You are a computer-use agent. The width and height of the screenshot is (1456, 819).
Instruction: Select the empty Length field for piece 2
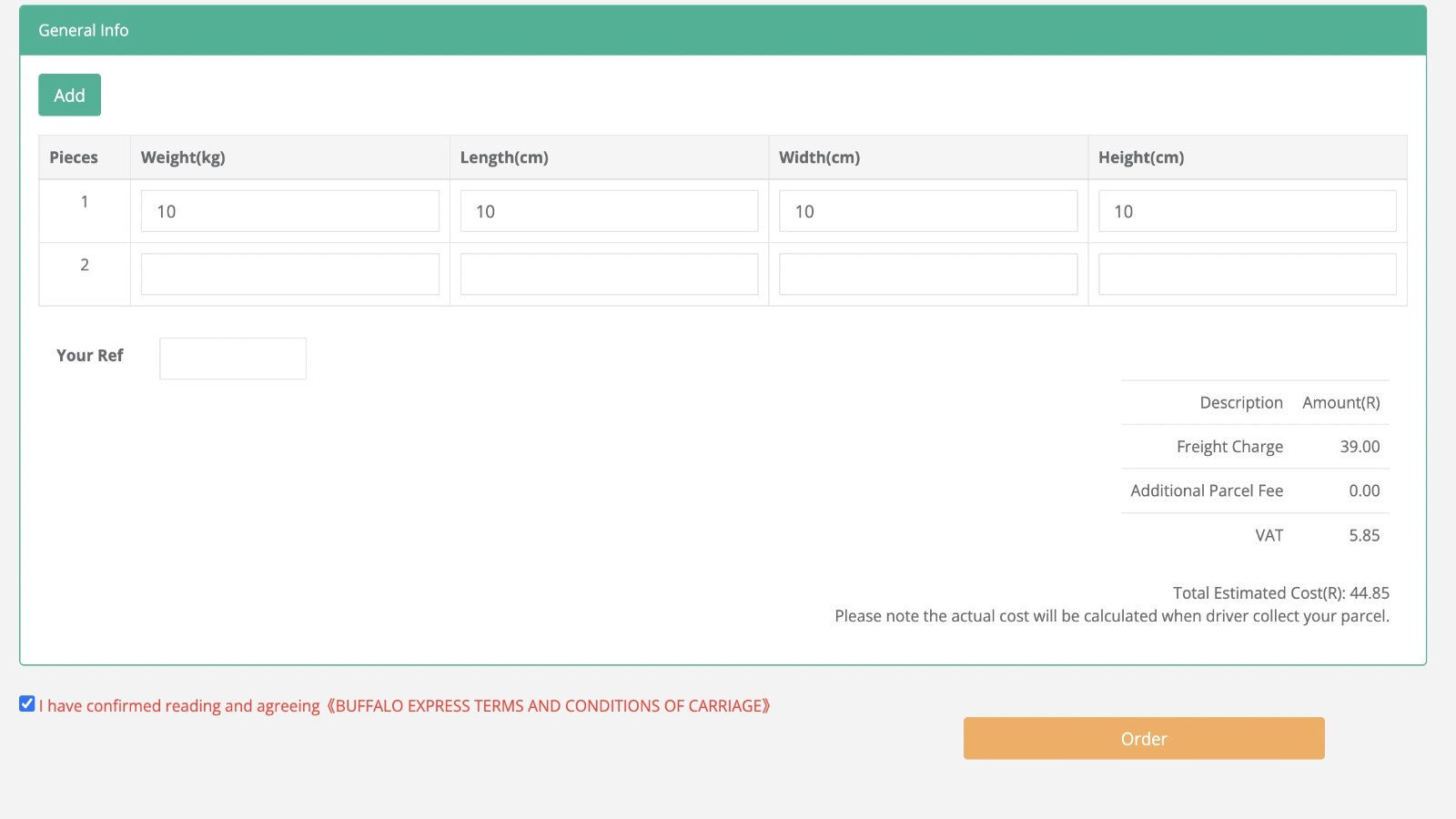pos(609,273)
